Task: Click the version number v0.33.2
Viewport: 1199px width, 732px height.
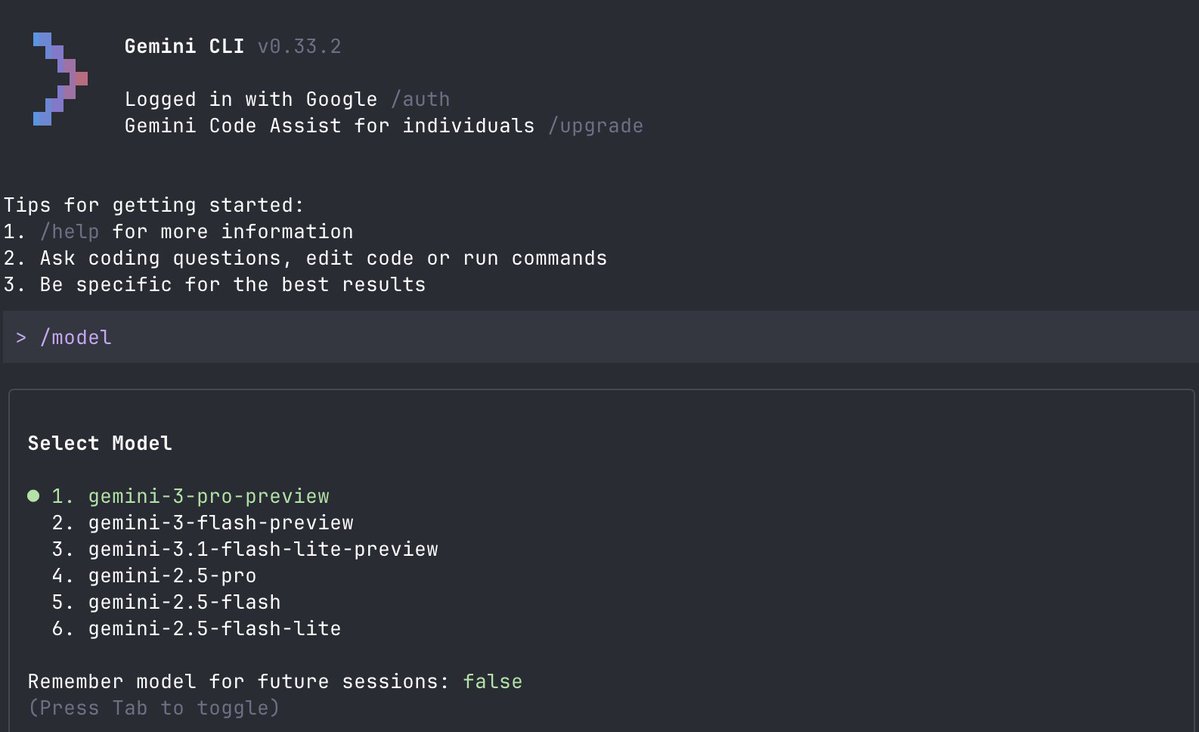Action: coord(300,47)
